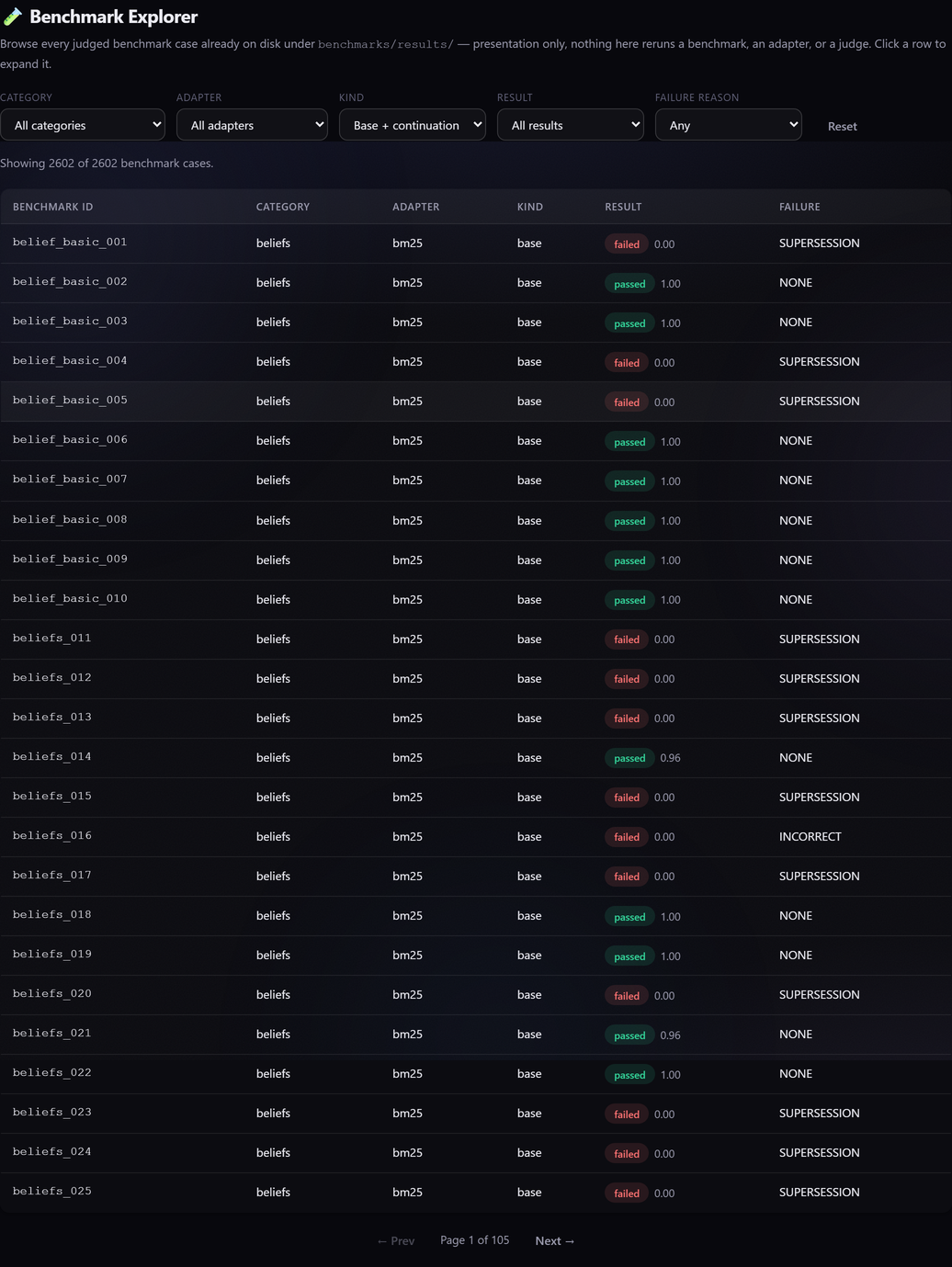The image size is (952, 1267).
Task: Open benchmark case beliefs_019
Action: [476, 955]
